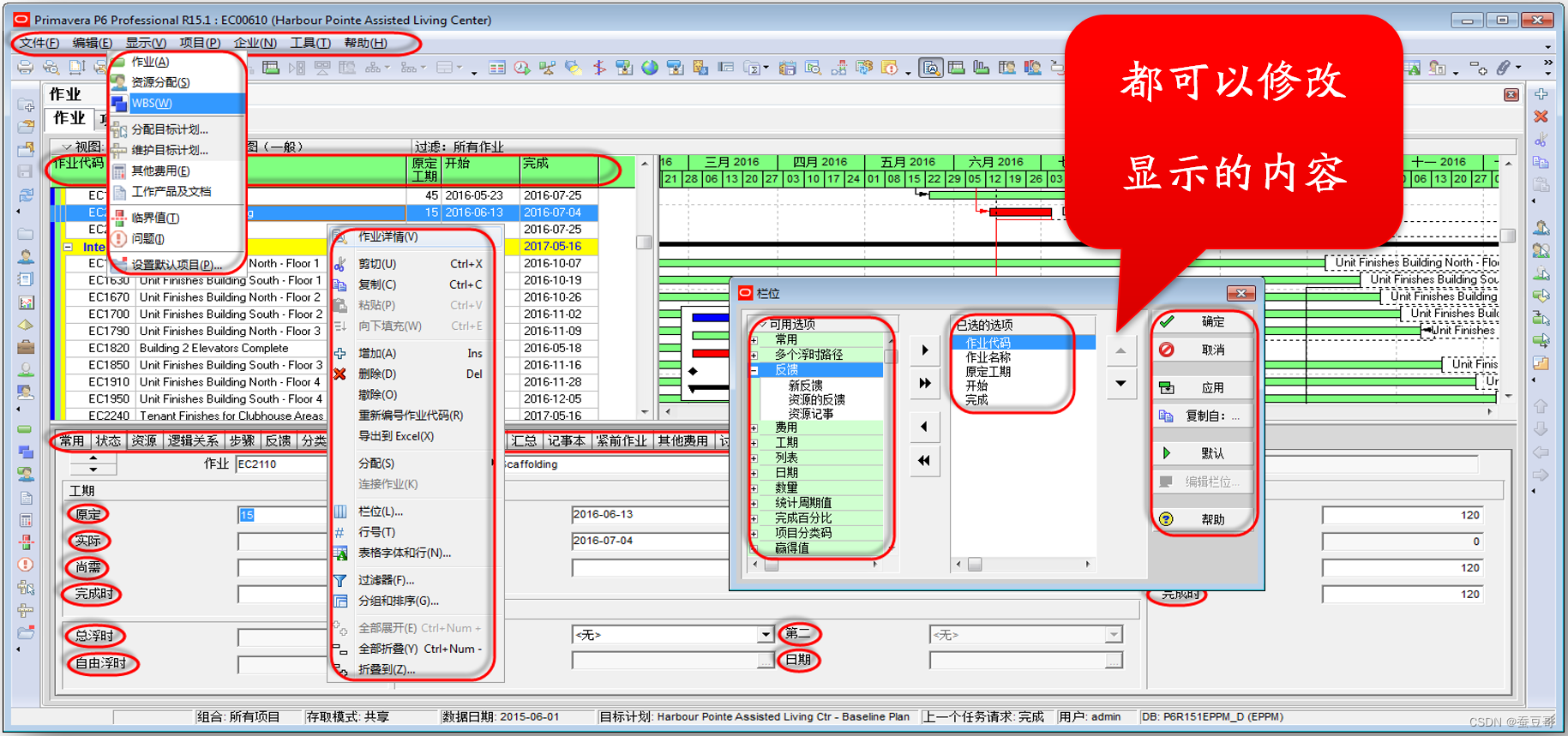
Task: Click the red cancel icon on the 取消 button
Action: 1167,350
